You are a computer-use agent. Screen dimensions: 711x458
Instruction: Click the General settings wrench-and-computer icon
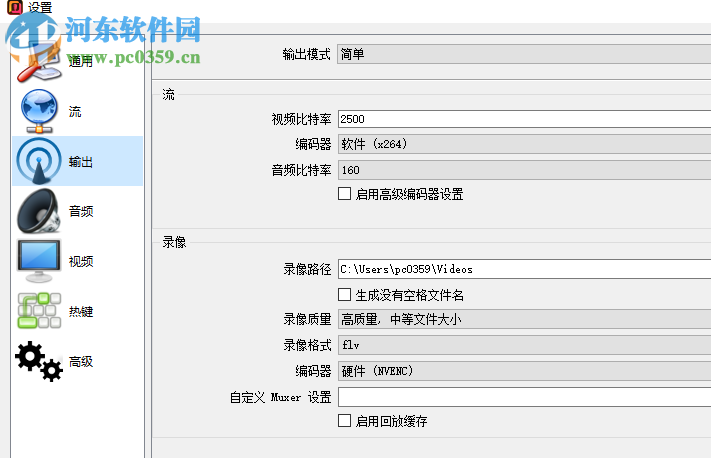click(39, 61)
